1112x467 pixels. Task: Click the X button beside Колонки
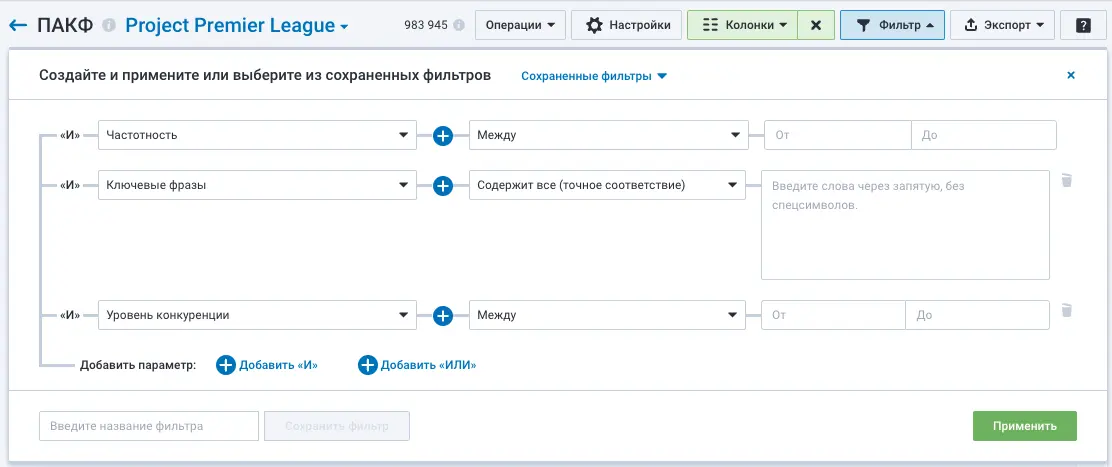[x=816, y=25]
